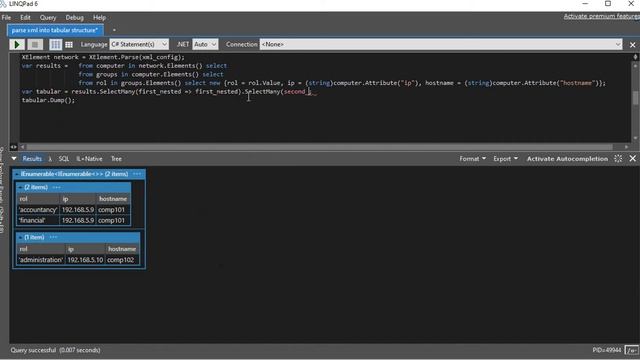Click 'rol' column header in (2 items) table
The height and width of the screenshot is (360, 640).
click(38, 199)
